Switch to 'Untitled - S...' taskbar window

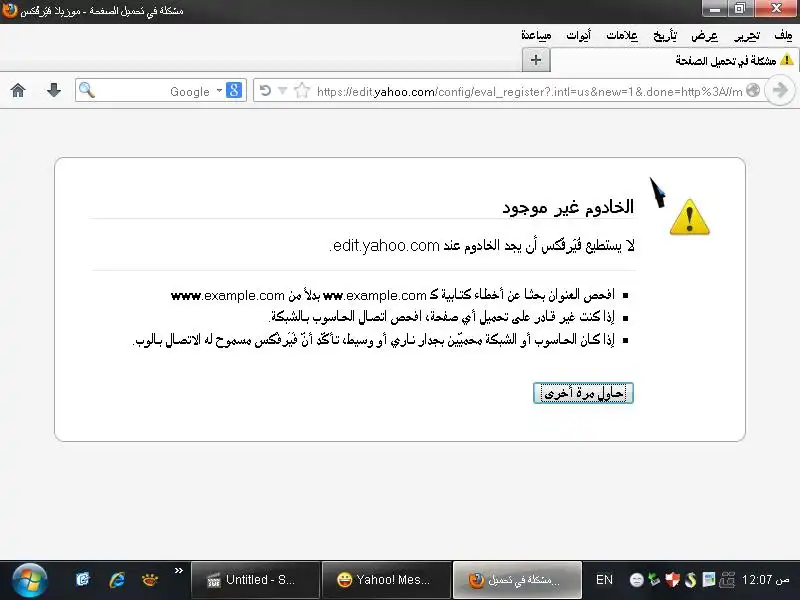click(x=256, y=580)
